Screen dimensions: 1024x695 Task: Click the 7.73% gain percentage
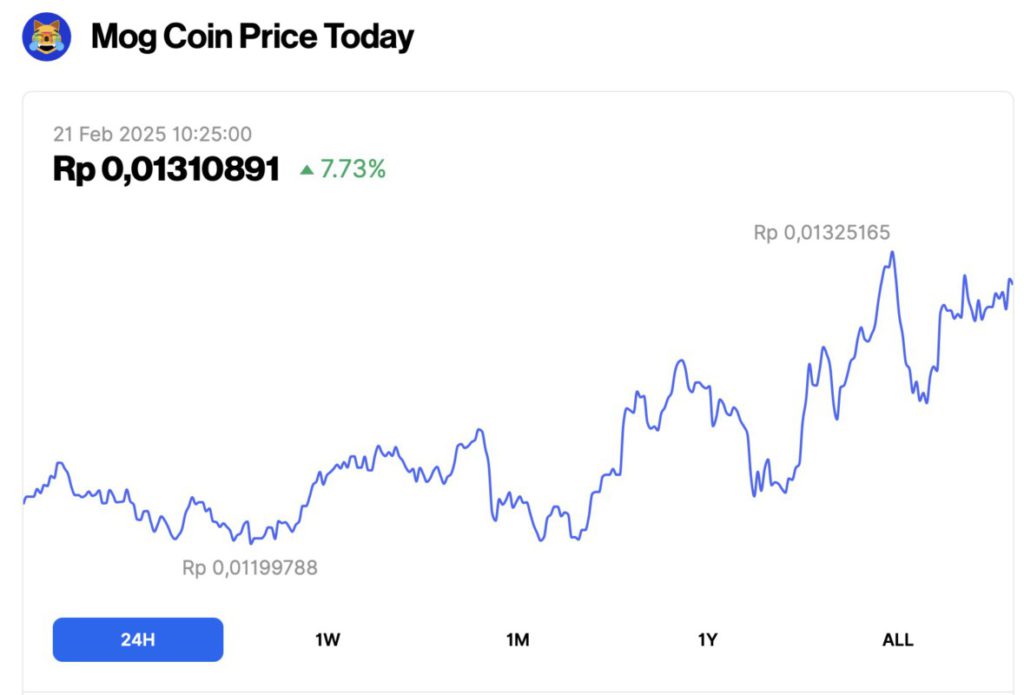(x=352, y=169)
